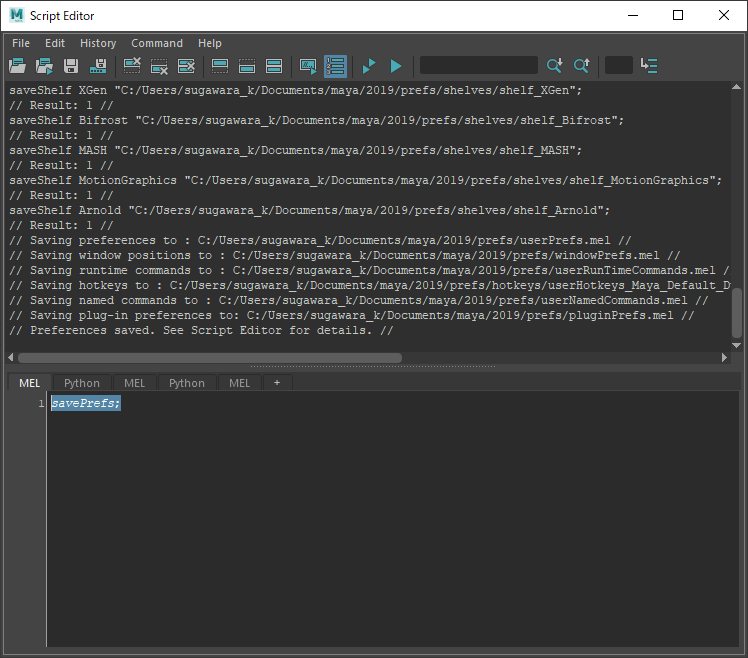The image size is (748, 658).
Task: Click the 'saveShelf MotionGraphics' history line
Action: click(x=365, y=180)
